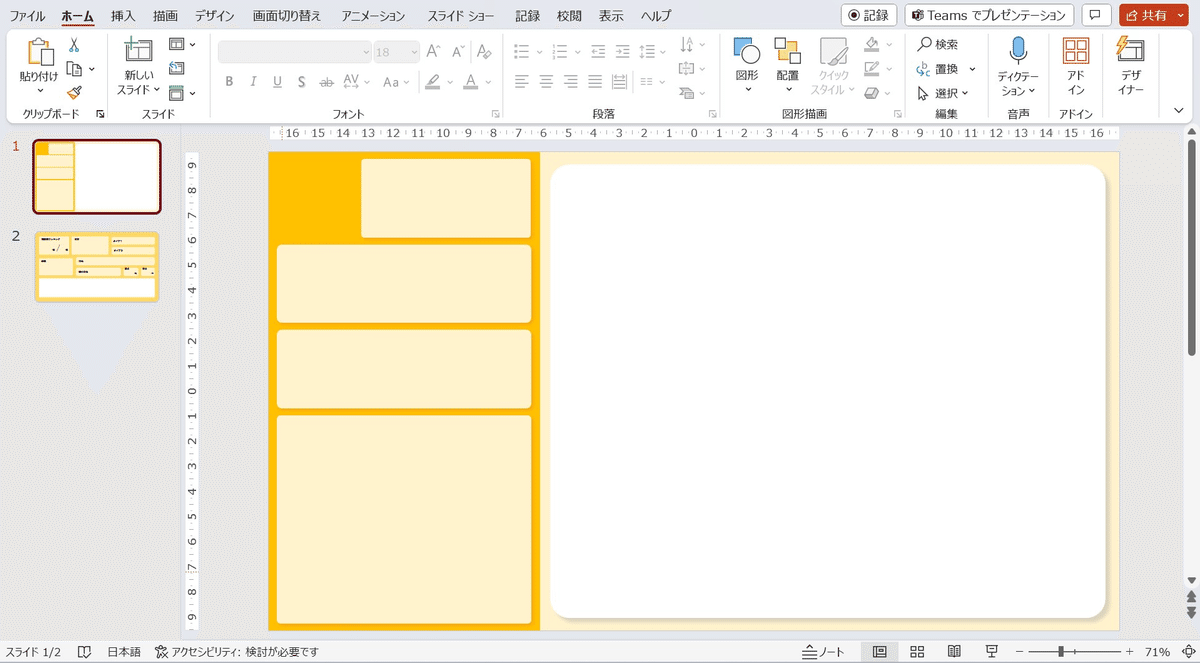The image size is (1200, 663).
Task: Select slide 2 thumbnail
Action: (97, 267)
